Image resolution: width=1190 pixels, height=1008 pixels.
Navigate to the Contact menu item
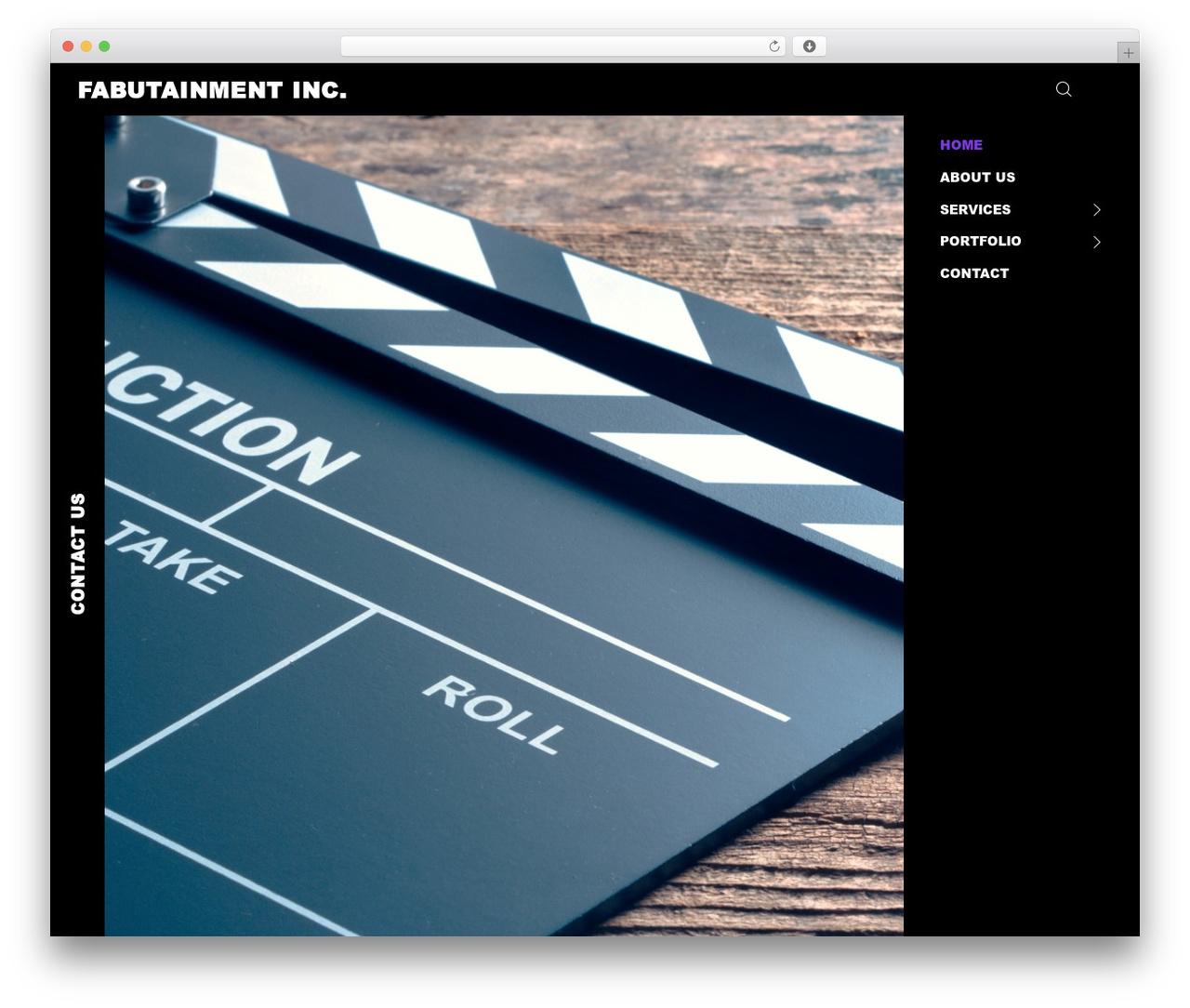point(974,273)
